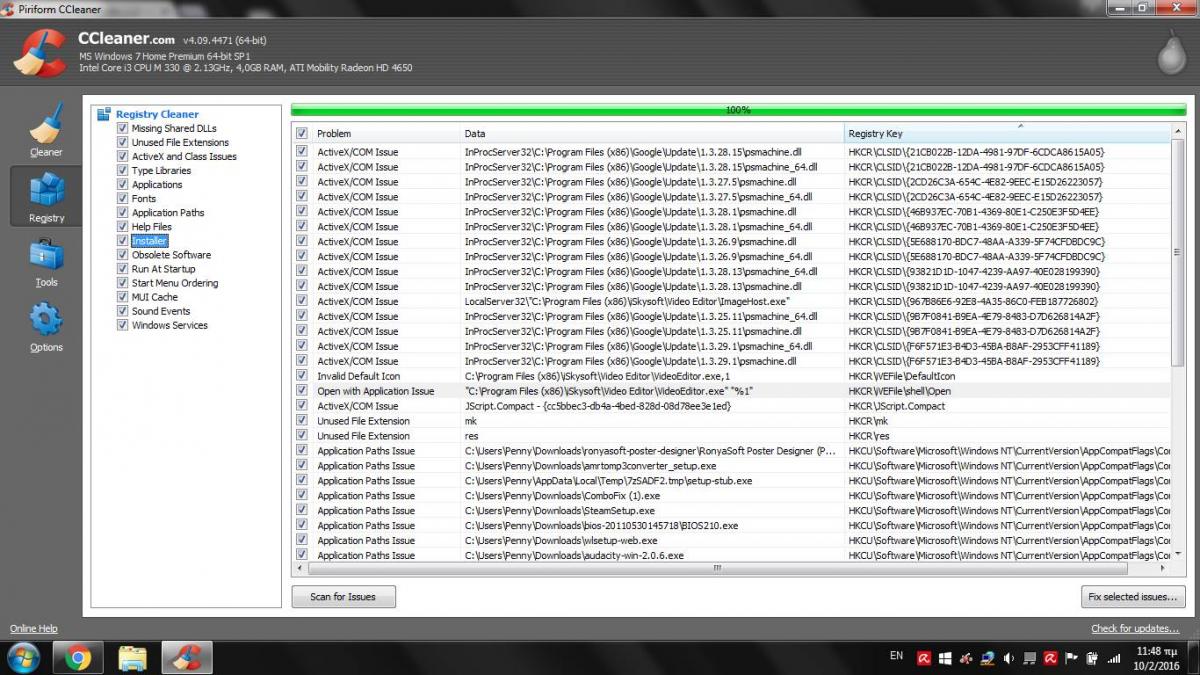
Task: Click the Registry Cleaner tree icon
Action: click(x=104, y=114)
